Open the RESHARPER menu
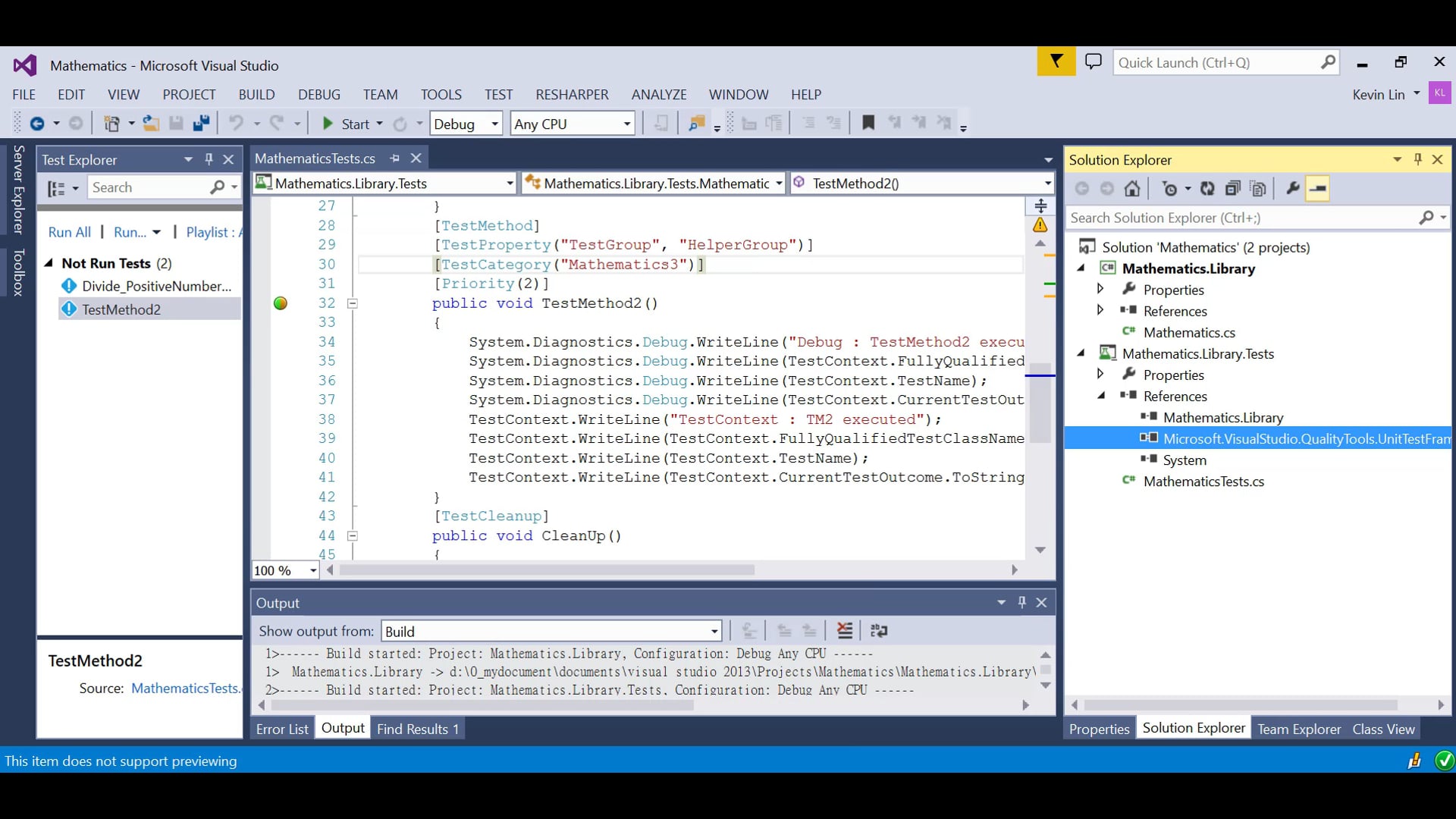Viewport: 1456px width, 819px height. click(572, 95)
